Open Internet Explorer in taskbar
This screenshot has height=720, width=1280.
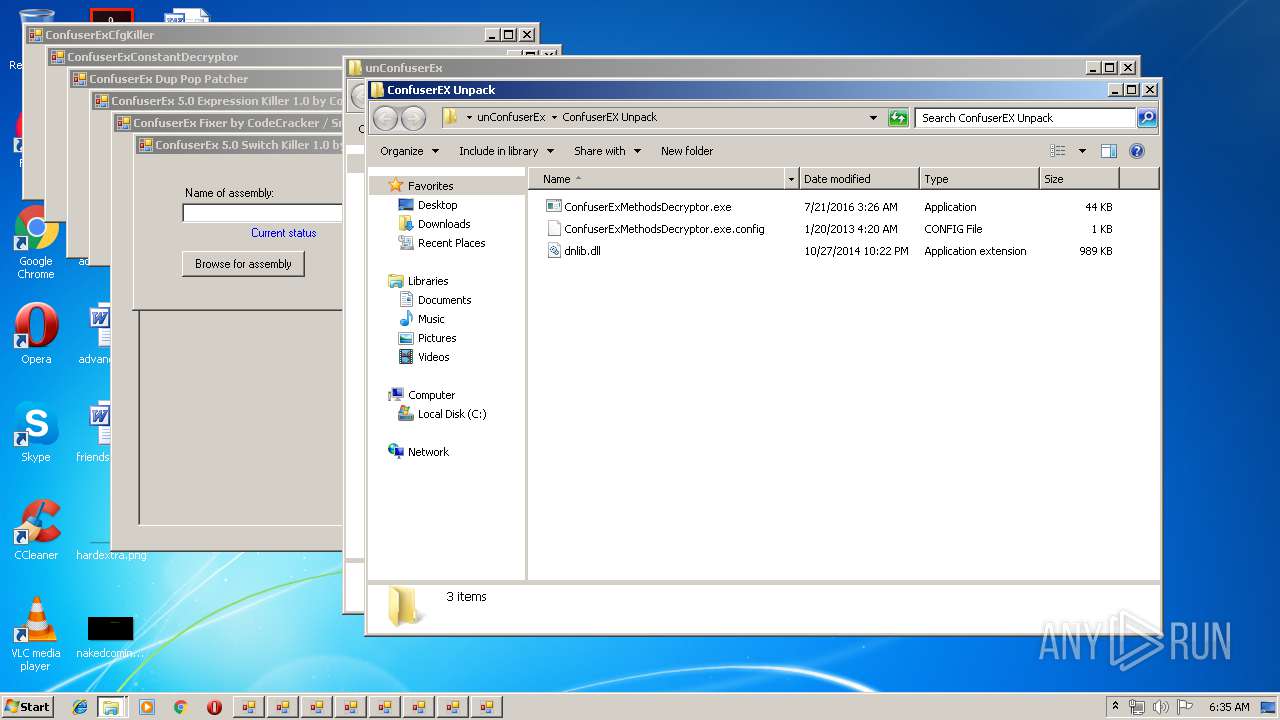click(80, 707)
